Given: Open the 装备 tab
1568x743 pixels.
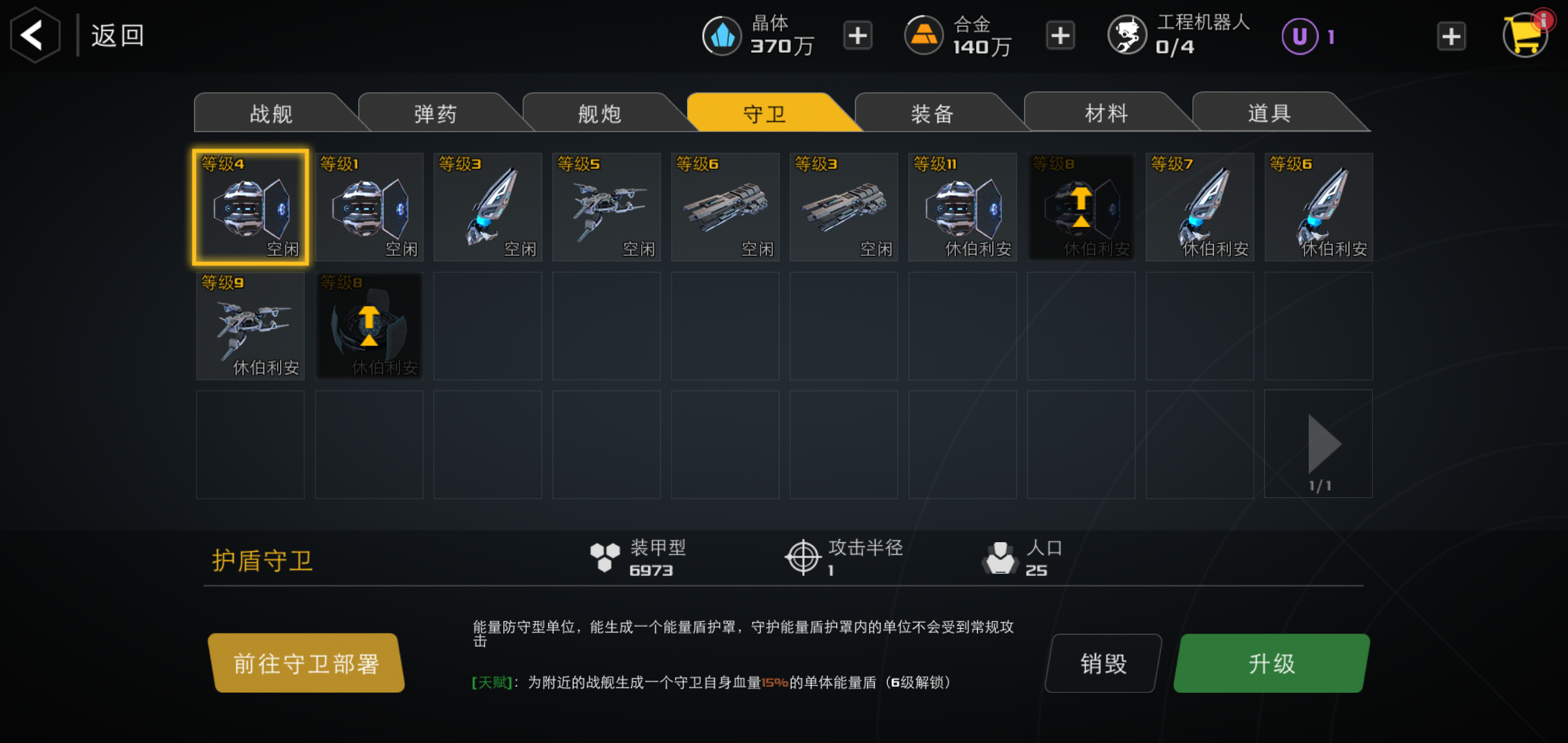Looking at the screenshot, I should coord(933,113).
